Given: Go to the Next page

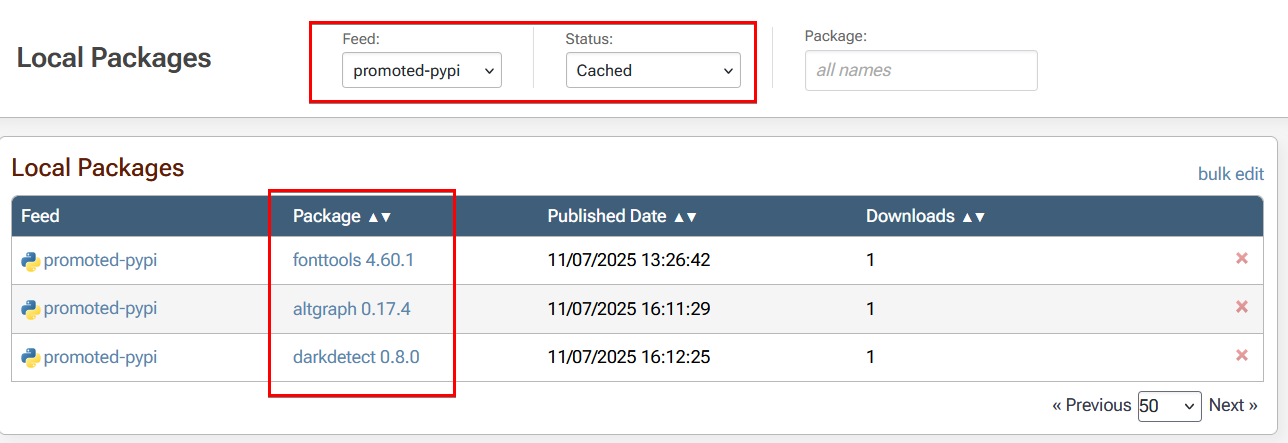Looking at the screenshot, I should click(x=1233, y=406).
